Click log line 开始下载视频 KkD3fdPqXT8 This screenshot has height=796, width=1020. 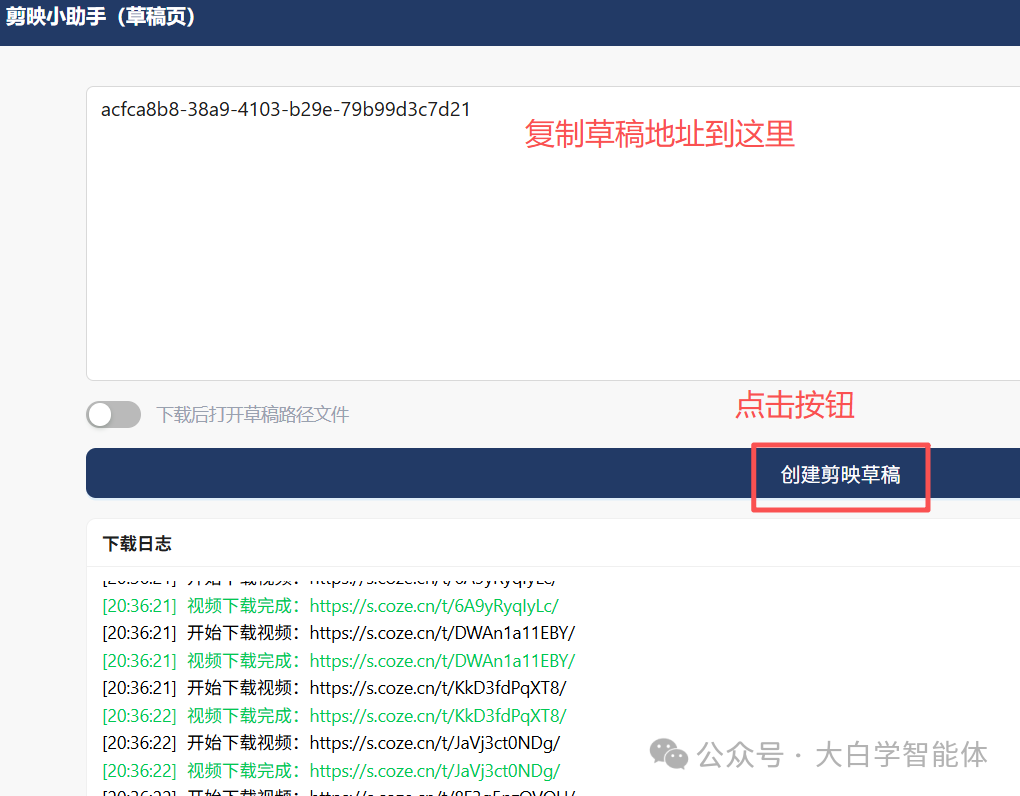334,688
